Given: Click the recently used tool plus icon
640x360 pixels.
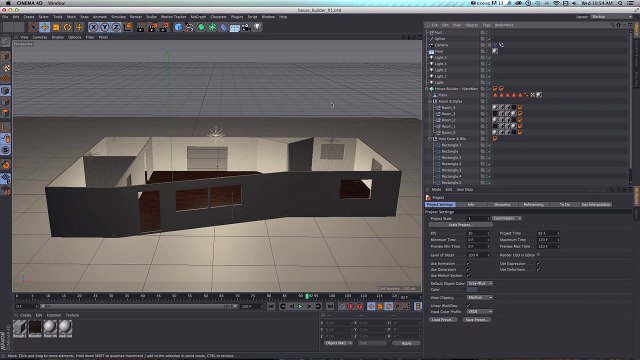Looking at the screenshot, I should 79,27.
